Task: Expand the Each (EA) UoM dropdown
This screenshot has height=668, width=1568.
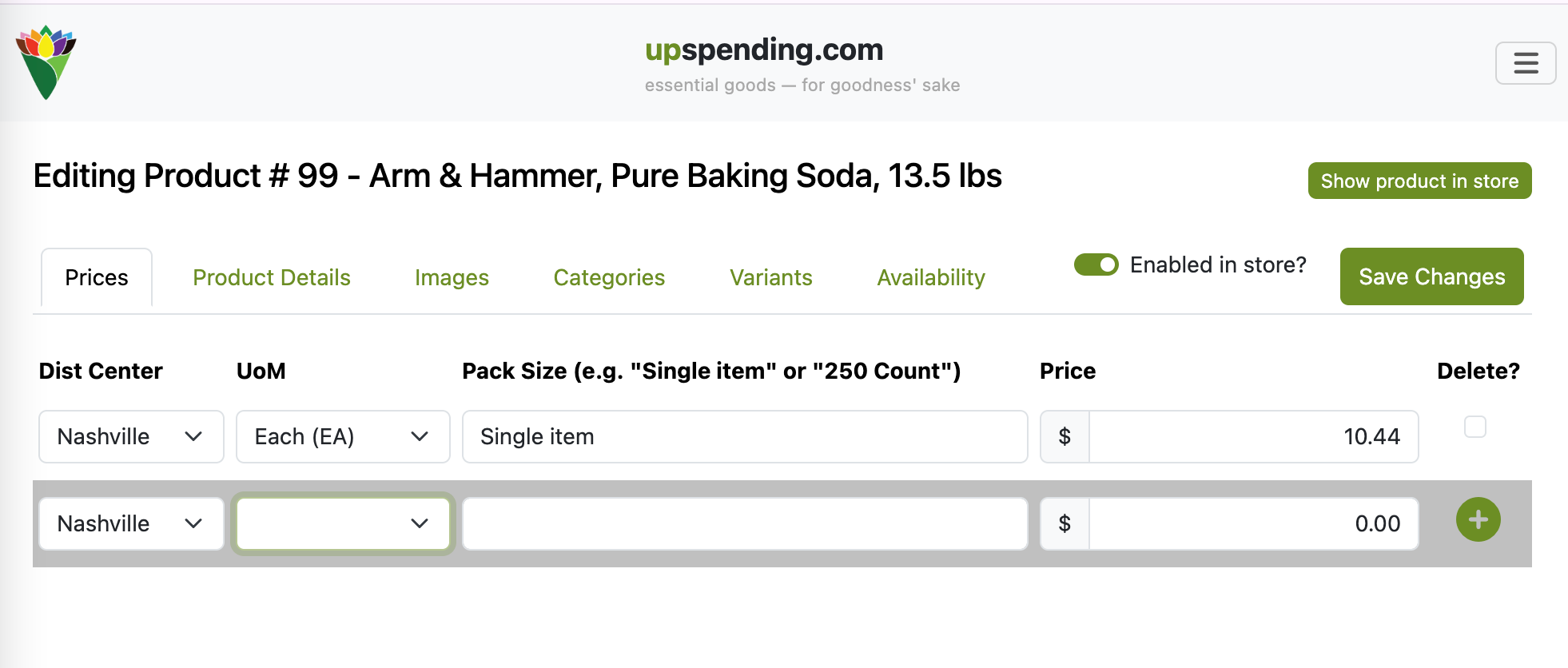Action: coord(342,436)
